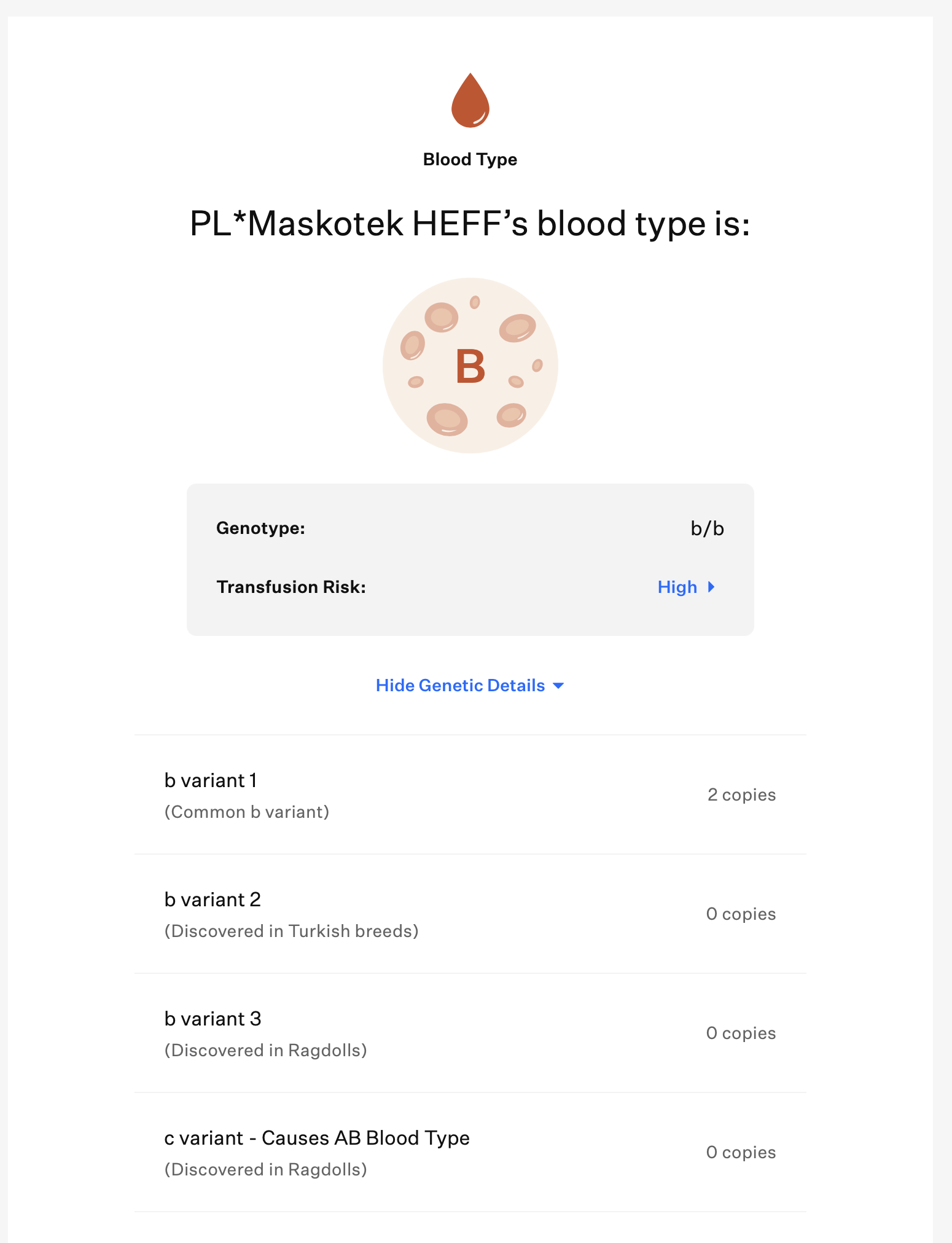Click the blood drop icon
The width and height of the screenshot is (952, 1243).
470,101
